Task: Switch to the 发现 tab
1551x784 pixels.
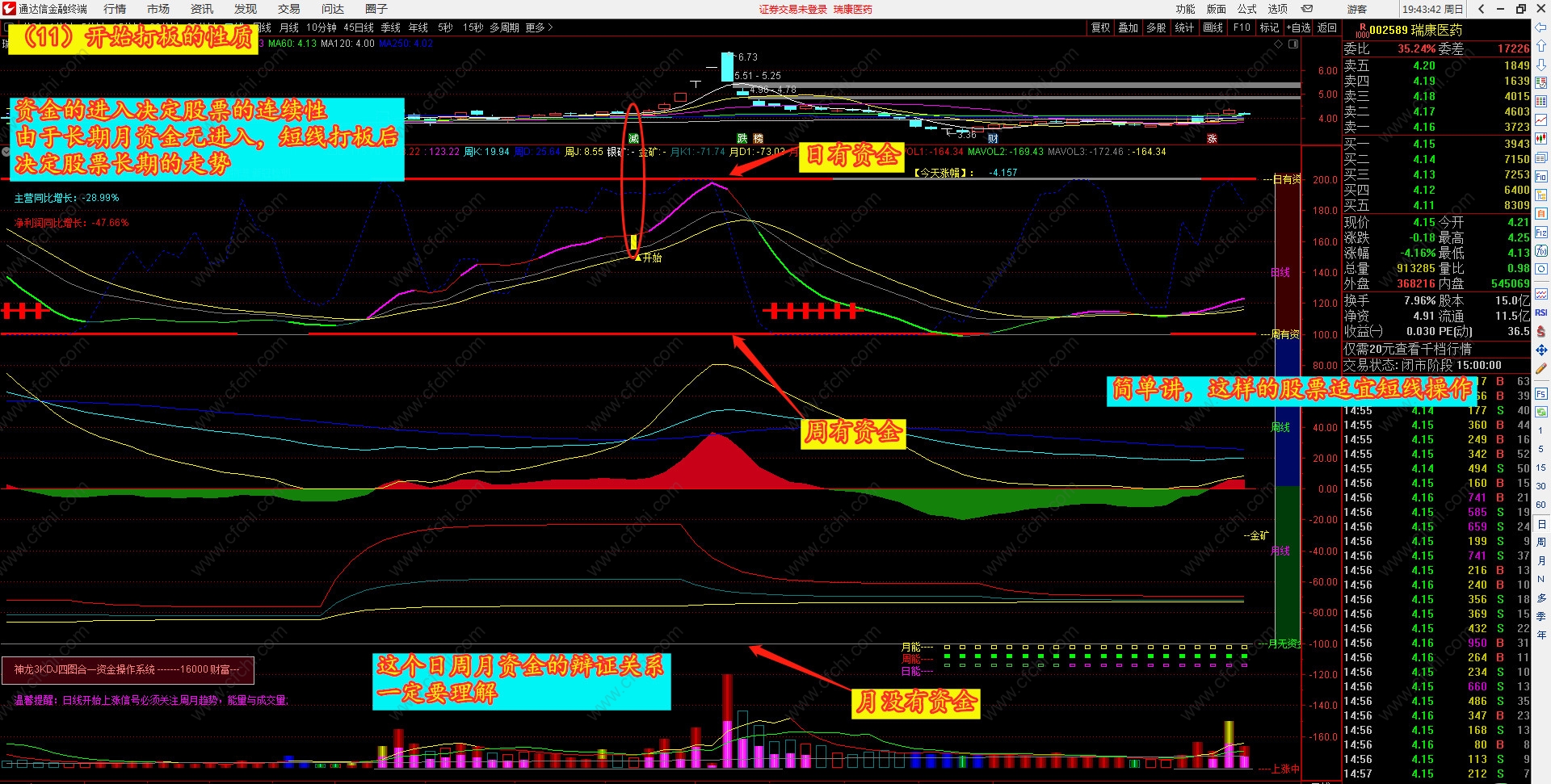Action: [246, 9]
